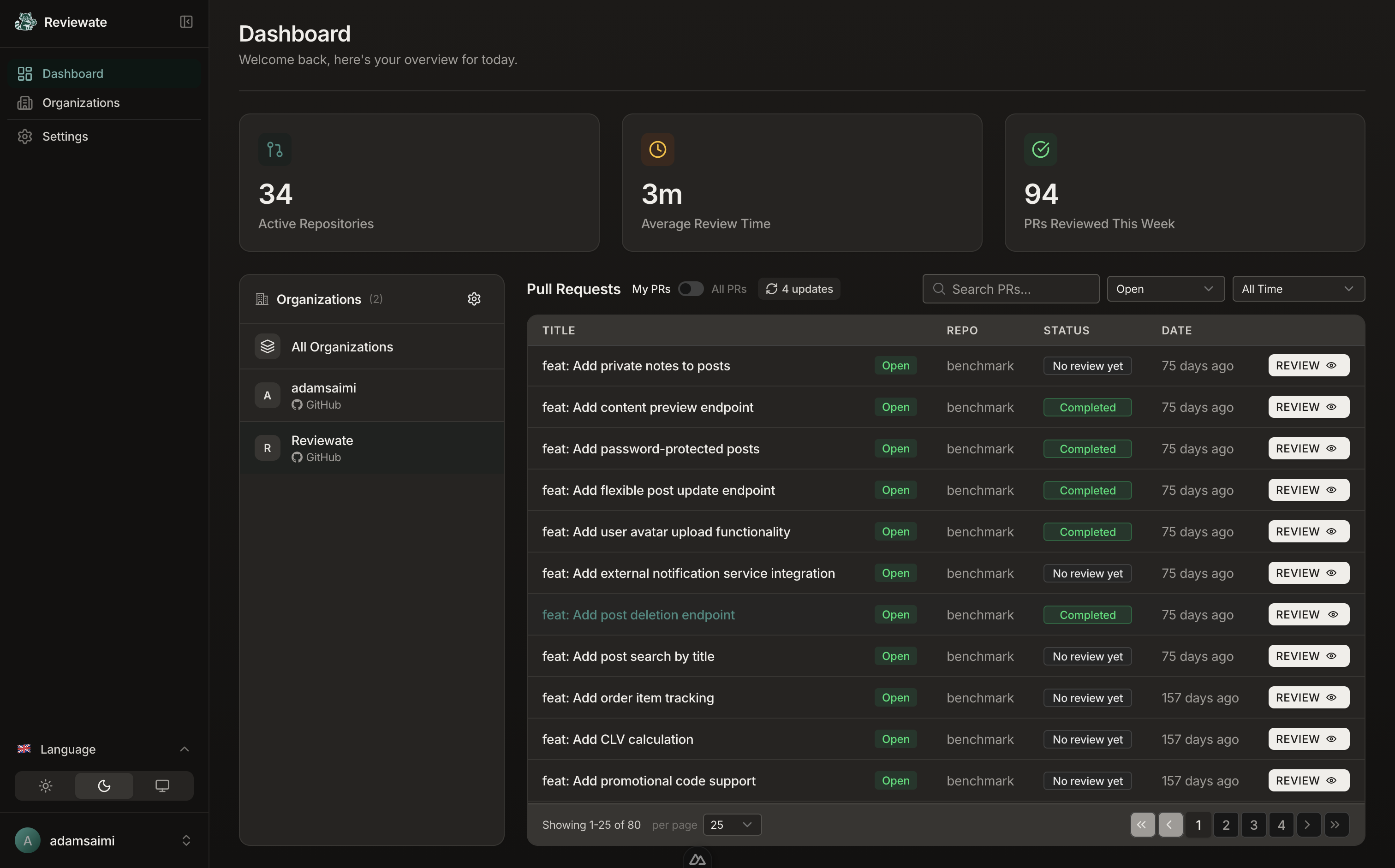Open the Organizations panel settings gear
The width and height of the screenshot is (1395, 868).
(x=474, y=298)
